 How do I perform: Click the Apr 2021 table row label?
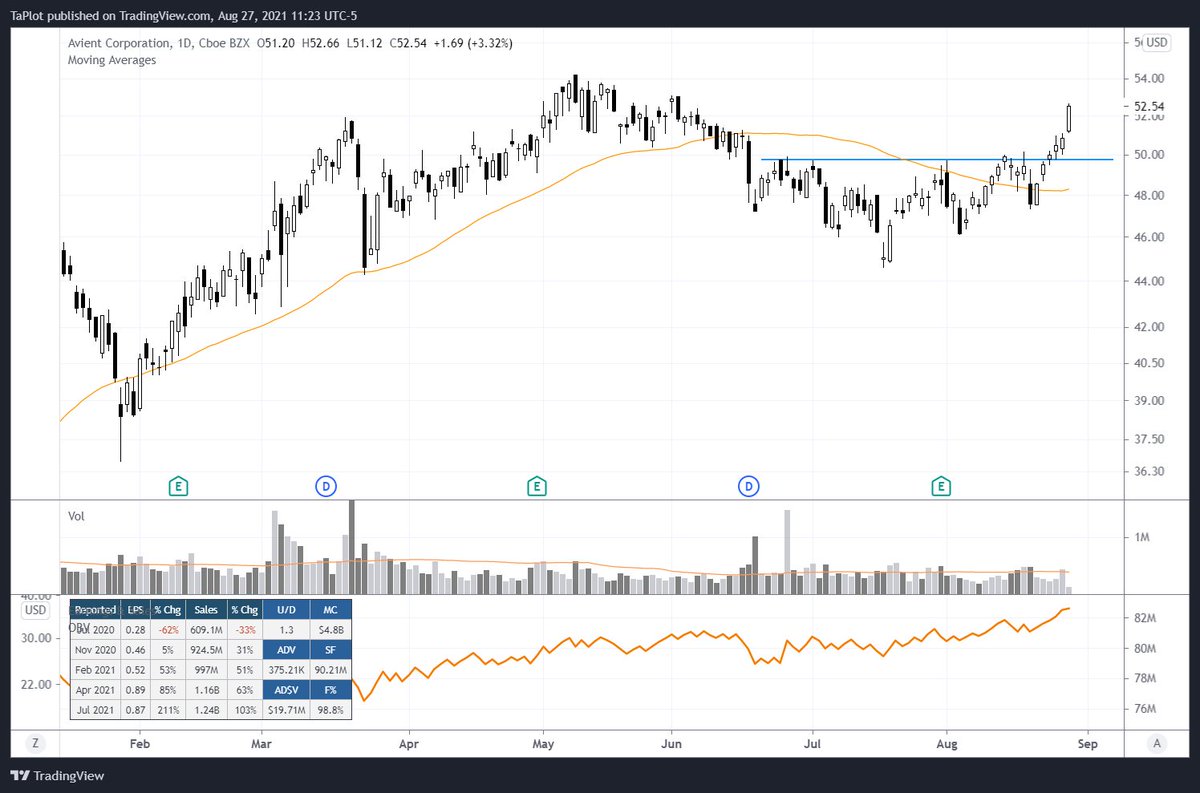tap(94, 690)
